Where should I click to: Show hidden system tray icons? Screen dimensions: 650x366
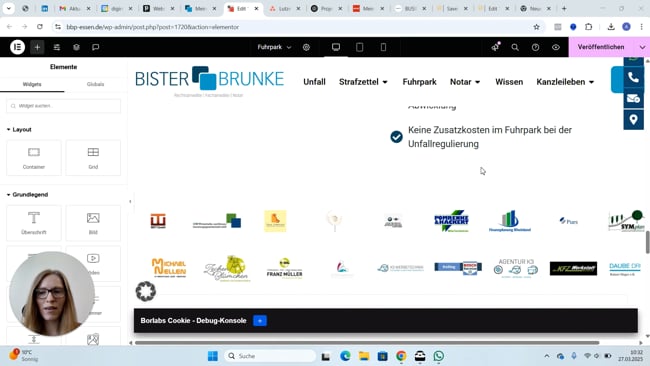click(x=547, y=356)
